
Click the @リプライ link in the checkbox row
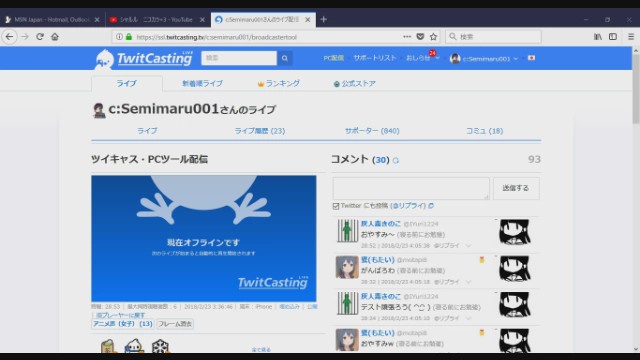[408, 206]
